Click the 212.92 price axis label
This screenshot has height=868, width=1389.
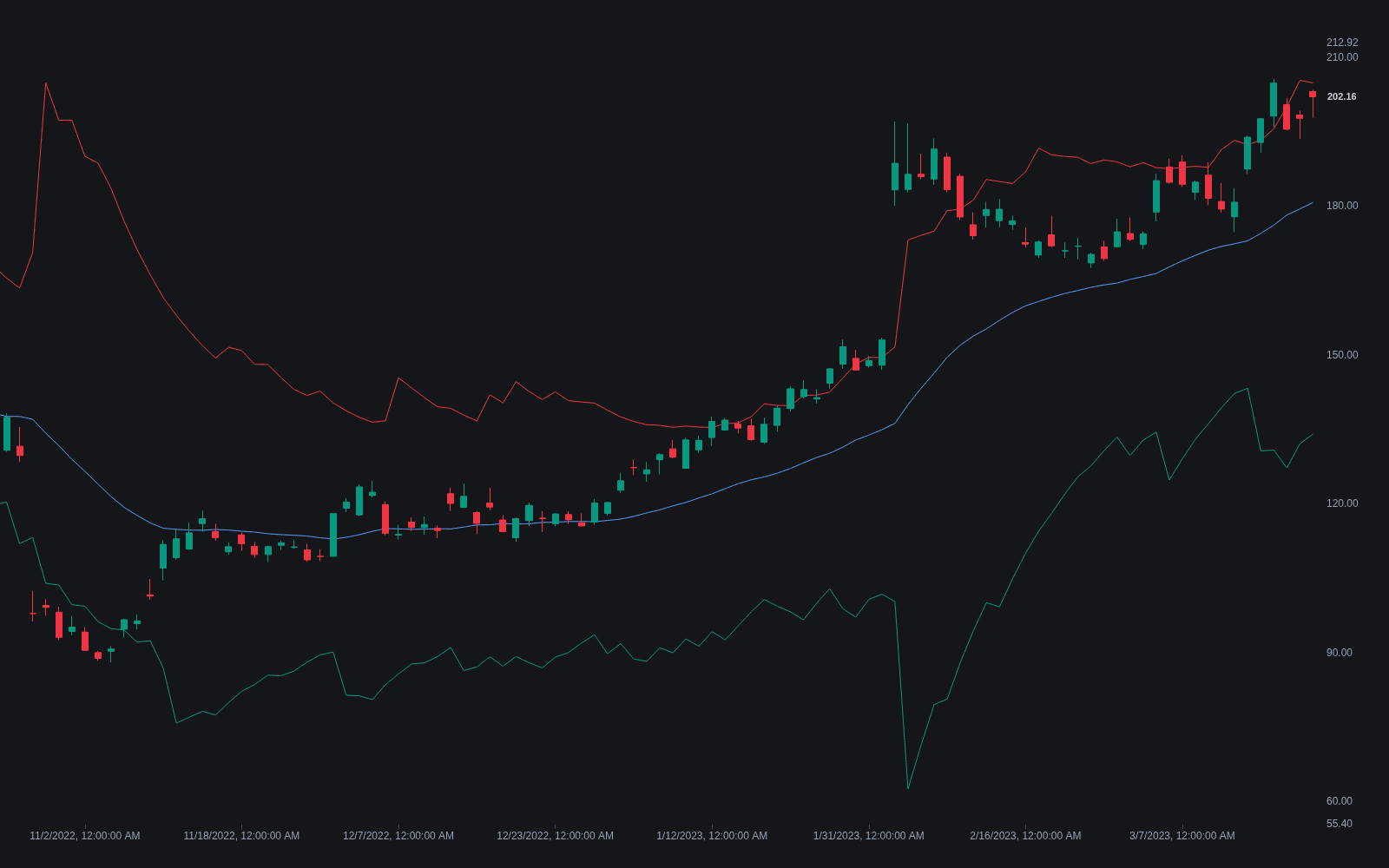click(x=1342, y=43)
